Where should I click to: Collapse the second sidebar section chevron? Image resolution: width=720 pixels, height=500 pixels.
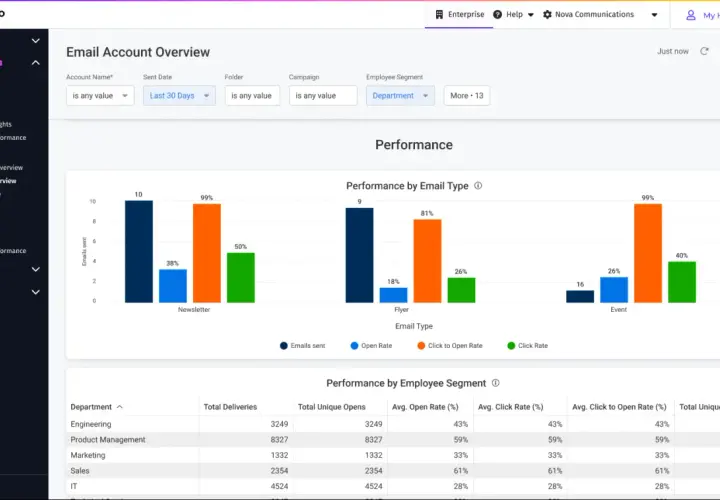[35, 62]
